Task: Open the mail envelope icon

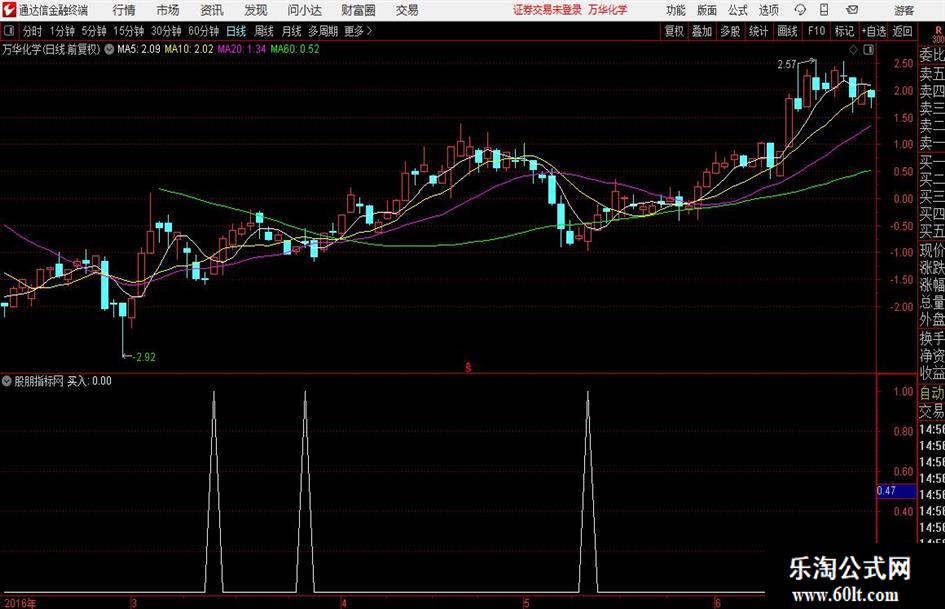Action: [x=852, y=10]
